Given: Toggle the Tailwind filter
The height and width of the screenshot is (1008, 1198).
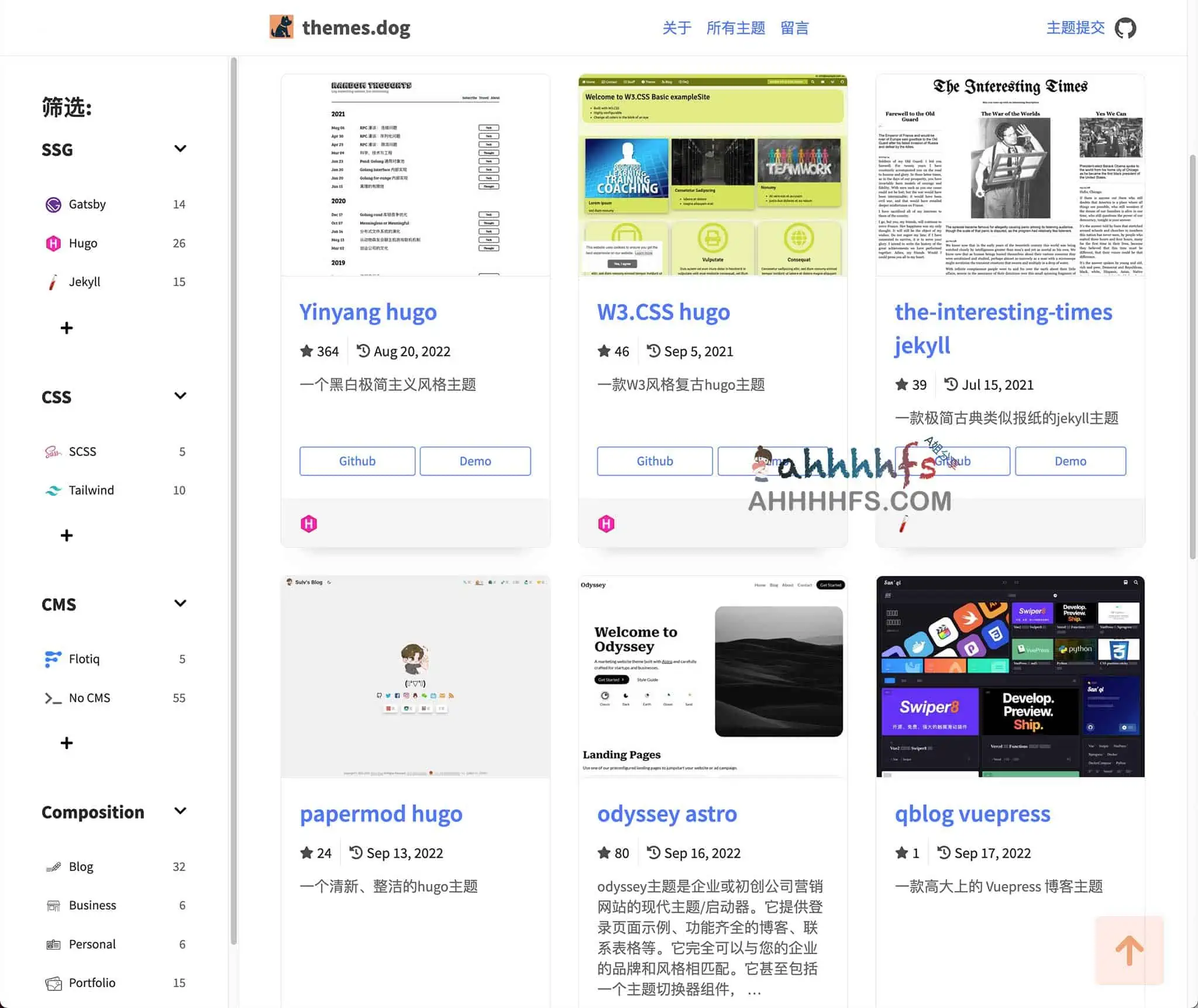Looking at the screenshot, I should click(x=91, y=490).
